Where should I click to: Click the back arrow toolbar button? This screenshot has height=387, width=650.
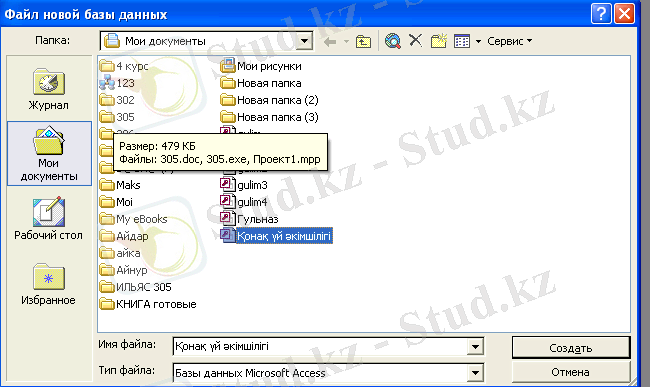click(330, 41)
